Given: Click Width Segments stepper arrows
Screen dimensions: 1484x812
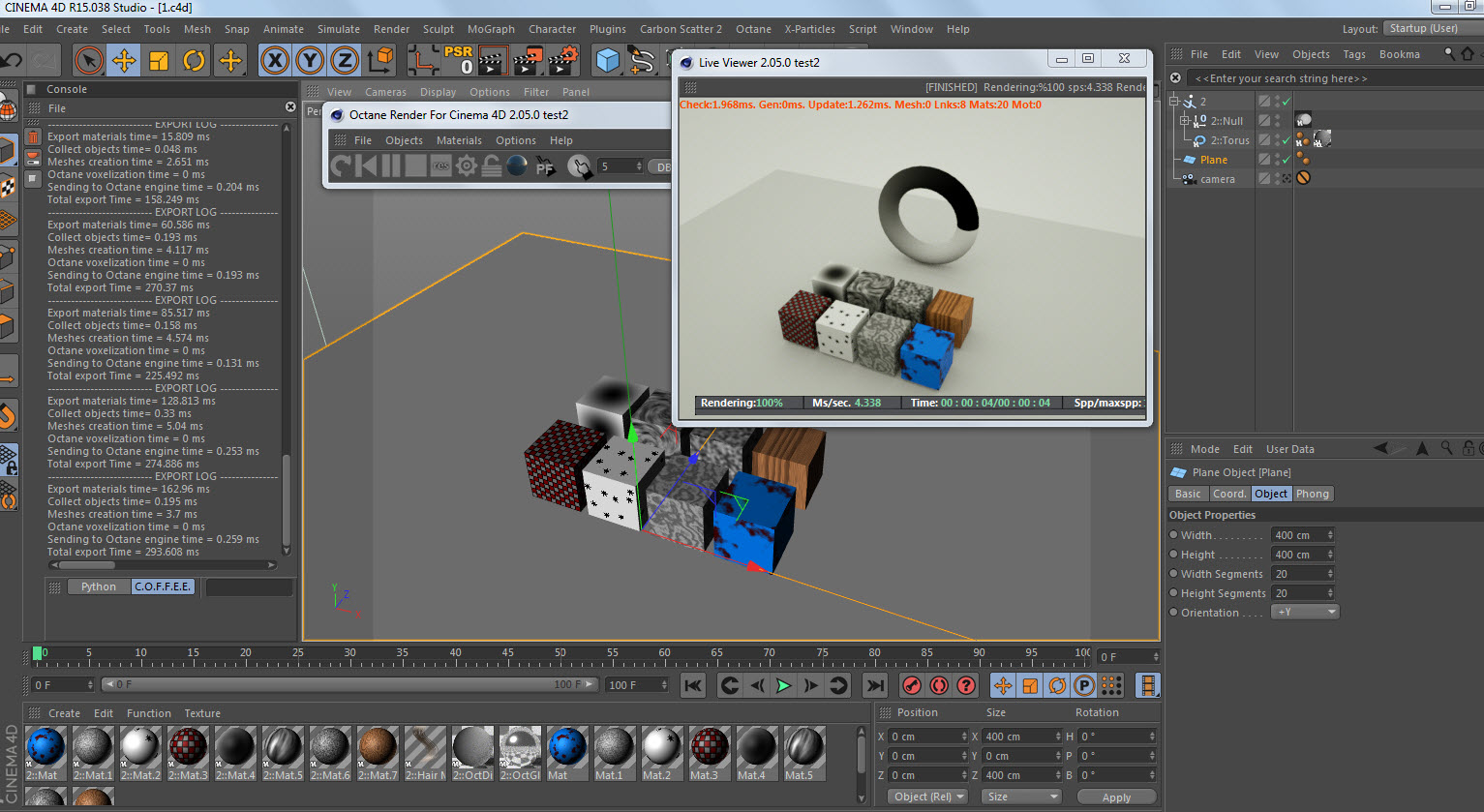Looking at the screenshot, I should (1330, 574).
